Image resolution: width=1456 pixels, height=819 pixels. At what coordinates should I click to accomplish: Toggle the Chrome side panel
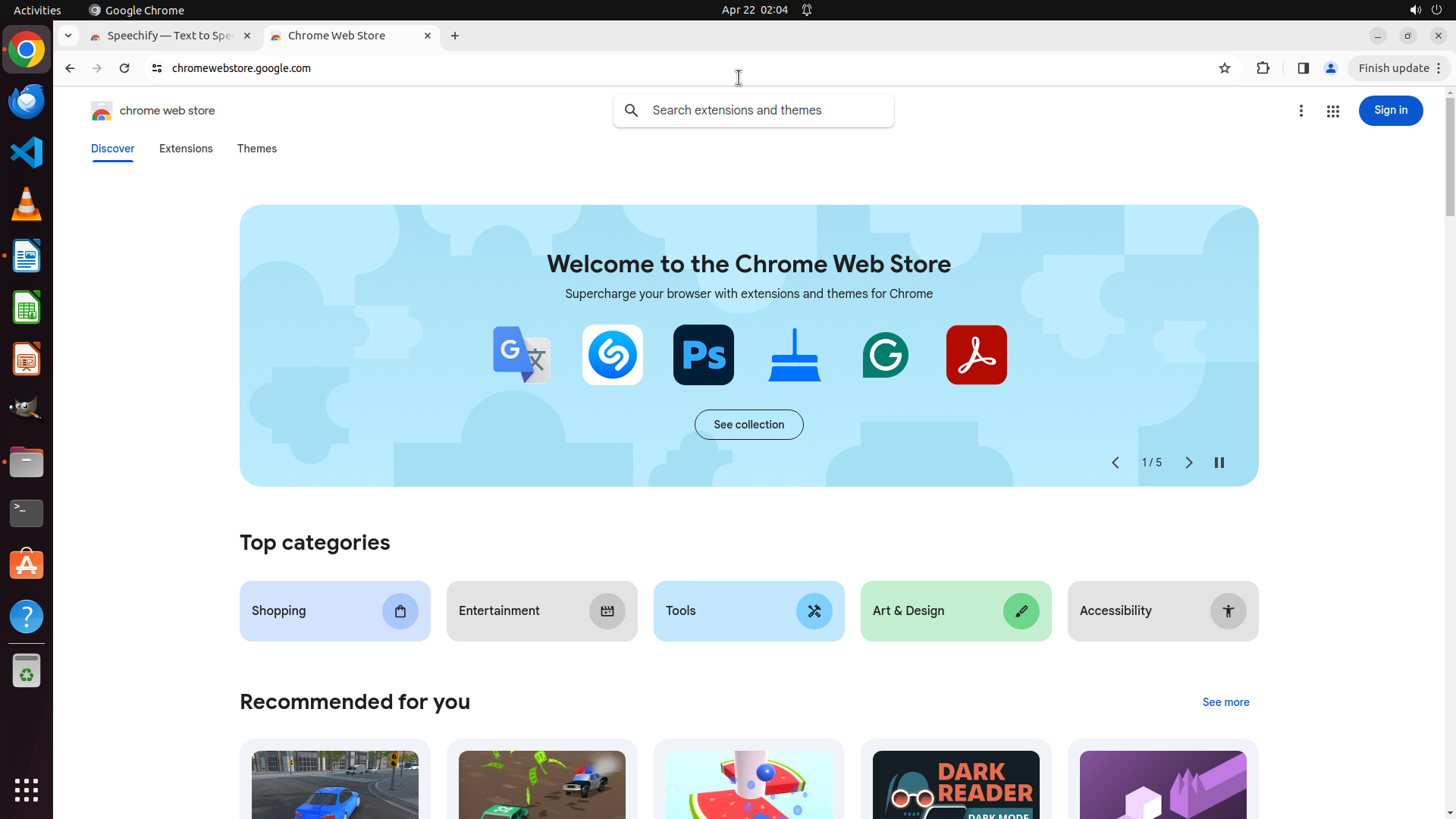[x=1303, y=68]
